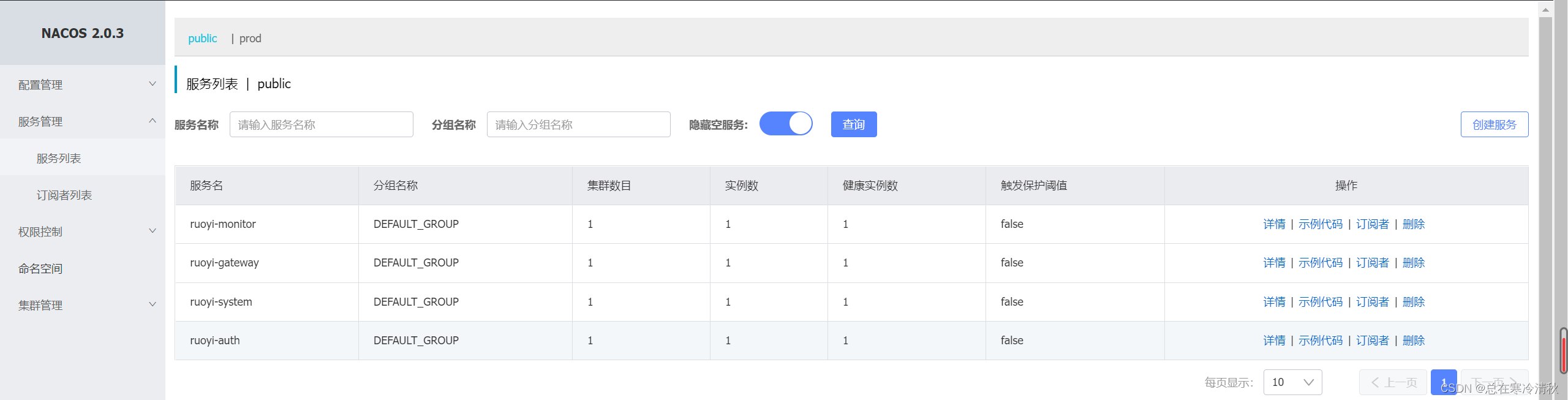
Task: Open 示例代码 for ruoyi-system
Action: point(1321,302)
